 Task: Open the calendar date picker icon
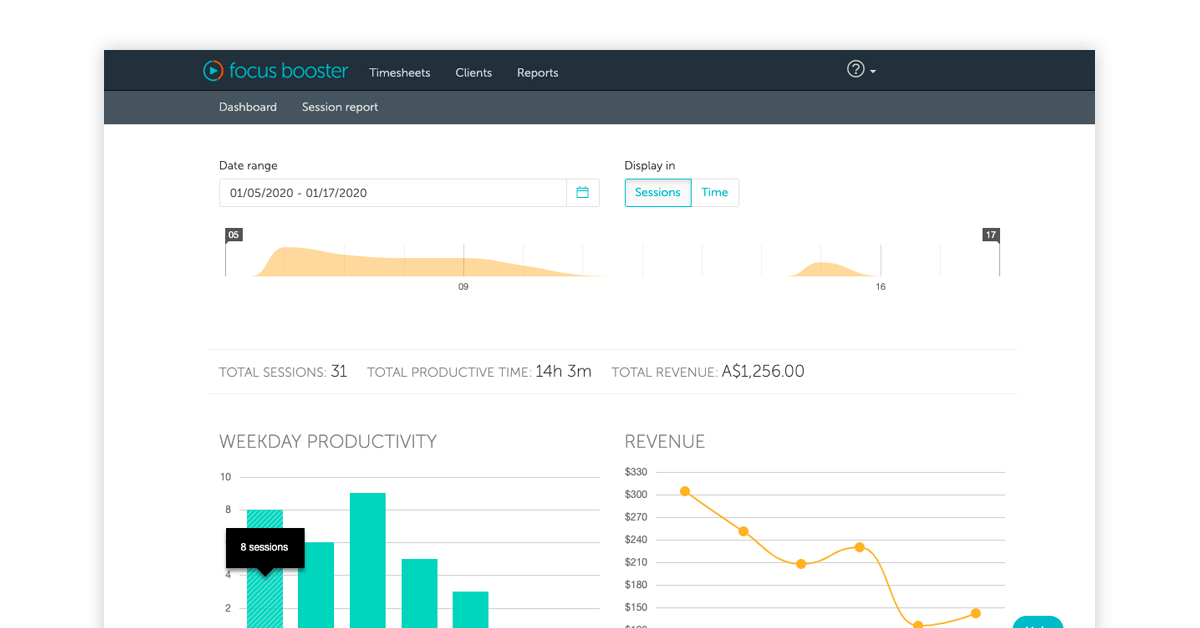click(x=583, y=193)
